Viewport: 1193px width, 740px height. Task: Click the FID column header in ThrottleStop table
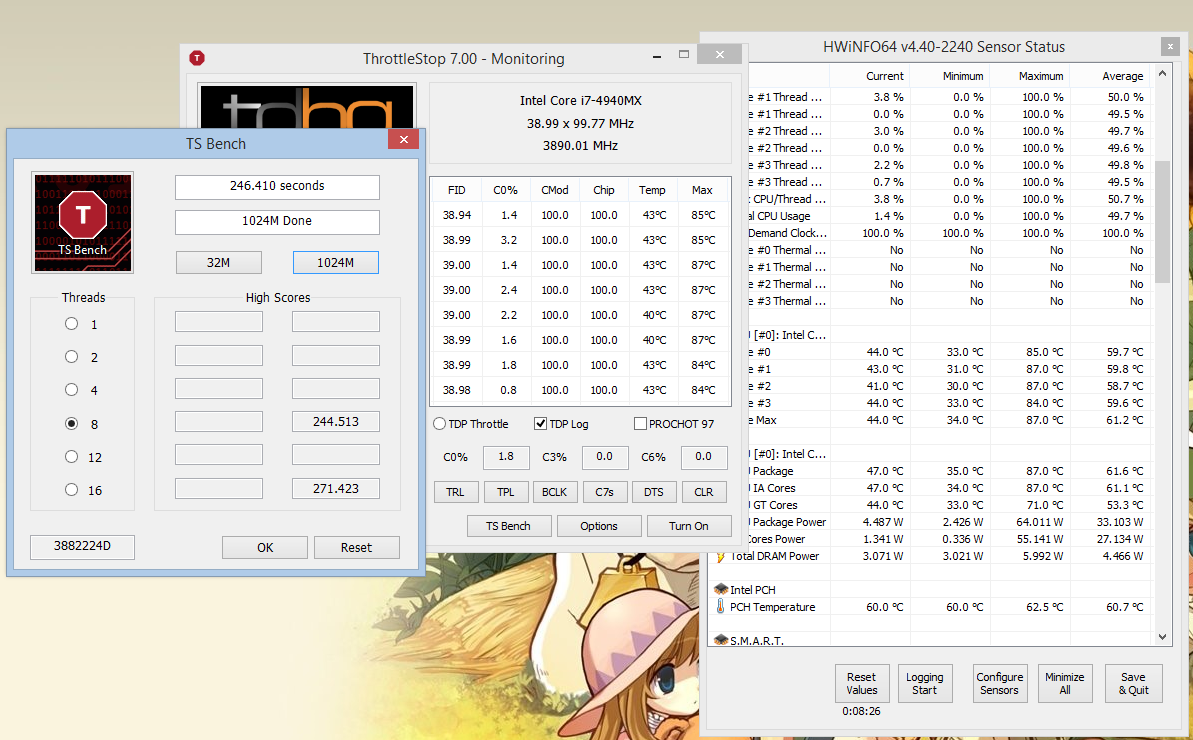(x=457, y=190)
